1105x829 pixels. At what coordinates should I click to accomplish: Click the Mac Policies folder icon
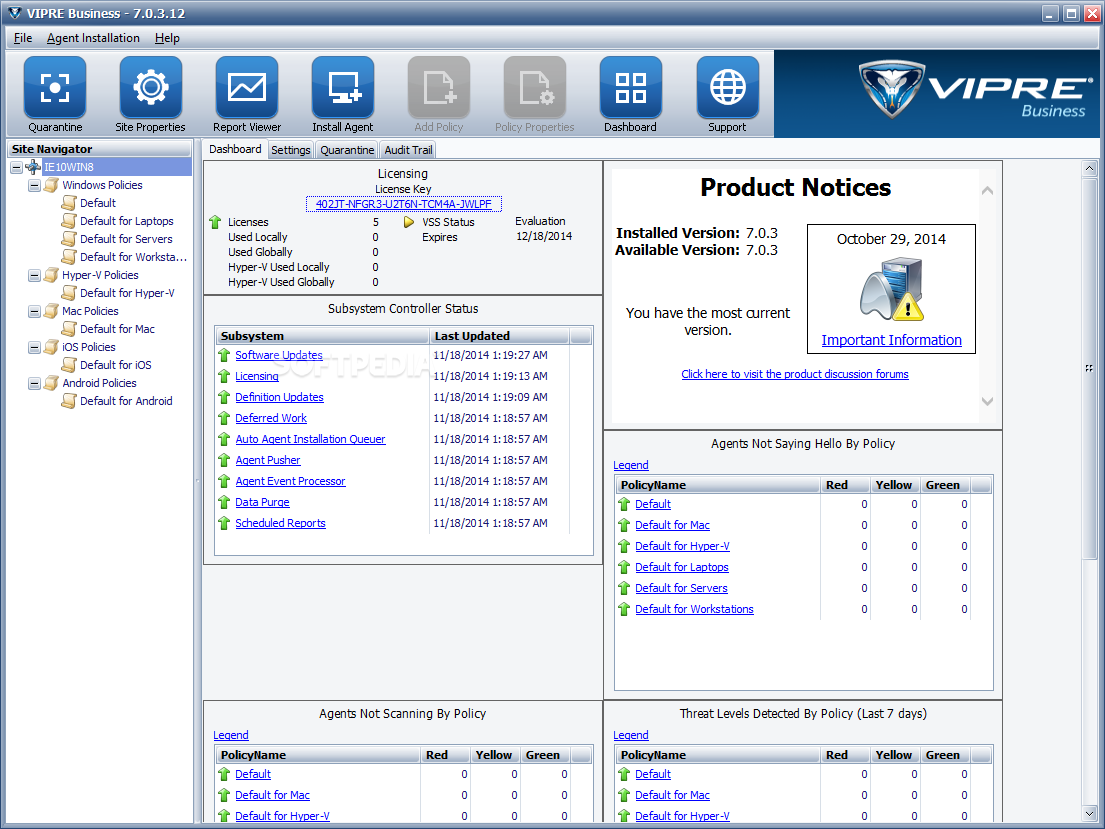coord(51,311)
